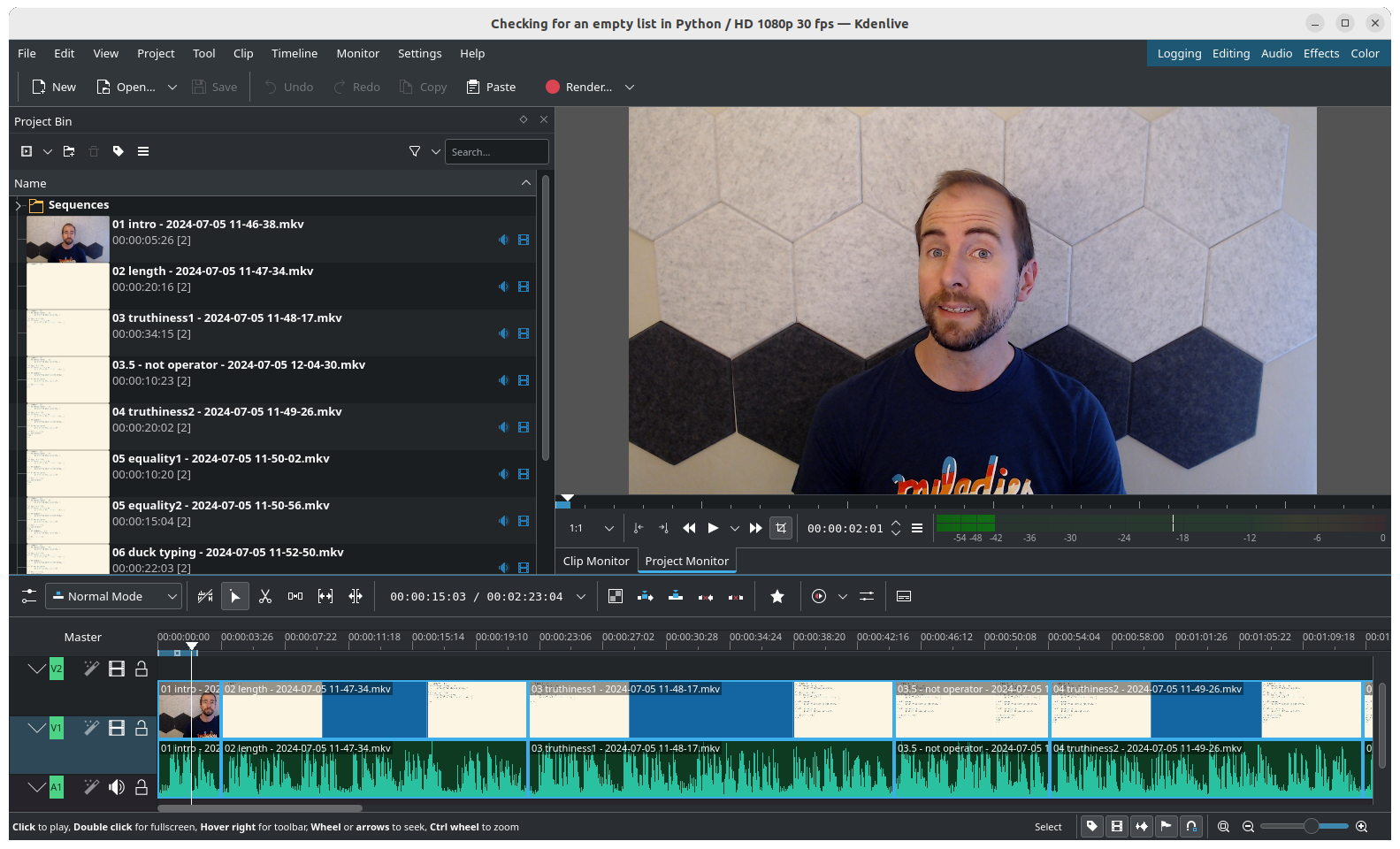Expand the Open recent files arrow
Viewport: 1400px width, 849px height.
172,88
